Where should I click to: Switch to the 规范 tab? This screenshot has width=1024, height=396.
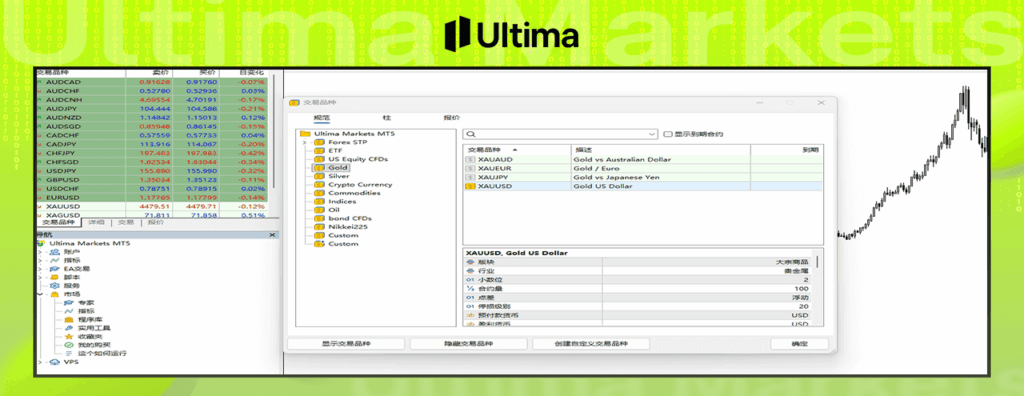click(x=321, y=118)
